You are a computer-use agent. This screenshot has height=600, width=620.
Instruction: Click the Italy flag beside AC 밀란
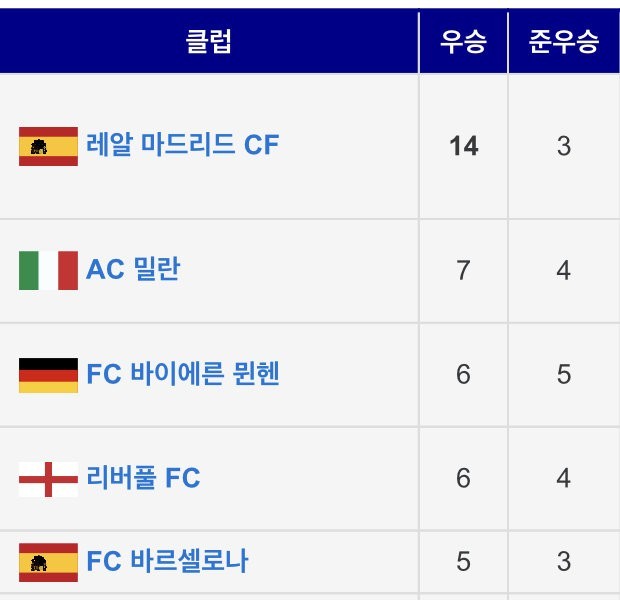pyautogui.click(x=48, y=270)
